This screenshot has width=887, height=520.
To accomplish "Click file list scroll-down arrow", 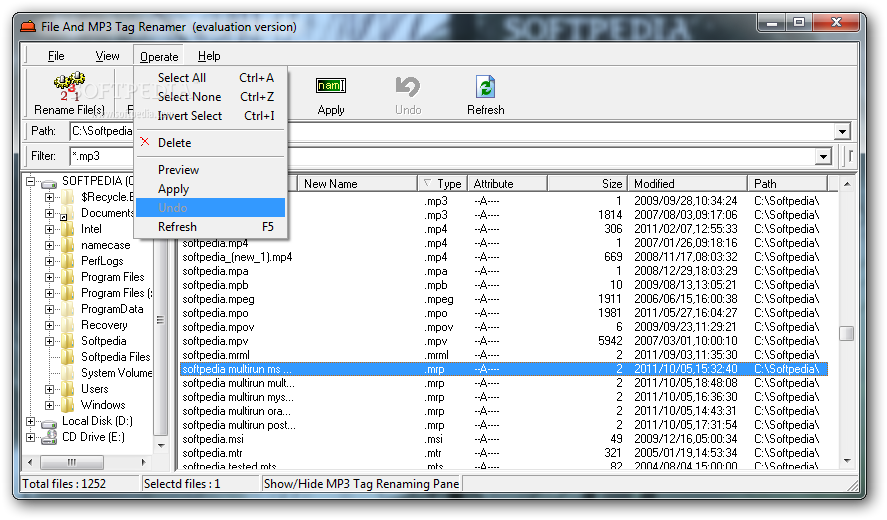I will click(846, 461).
